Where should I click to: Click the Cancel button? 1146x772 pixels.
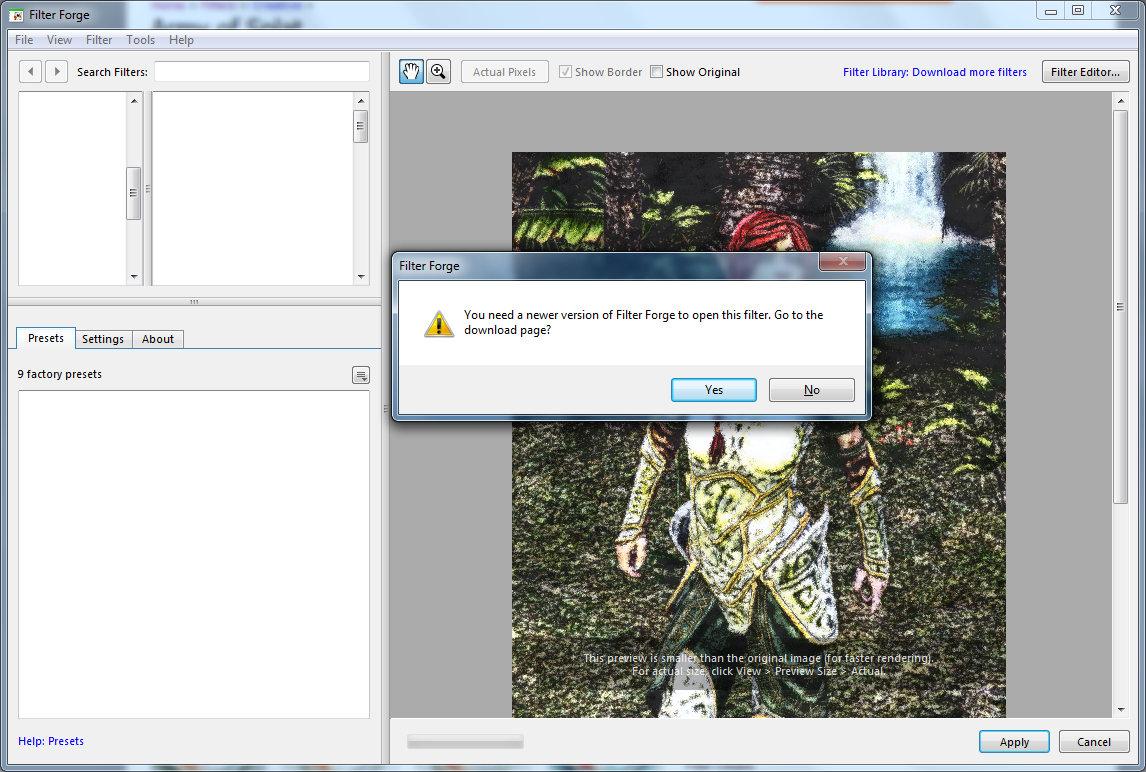pos(1094,741)
